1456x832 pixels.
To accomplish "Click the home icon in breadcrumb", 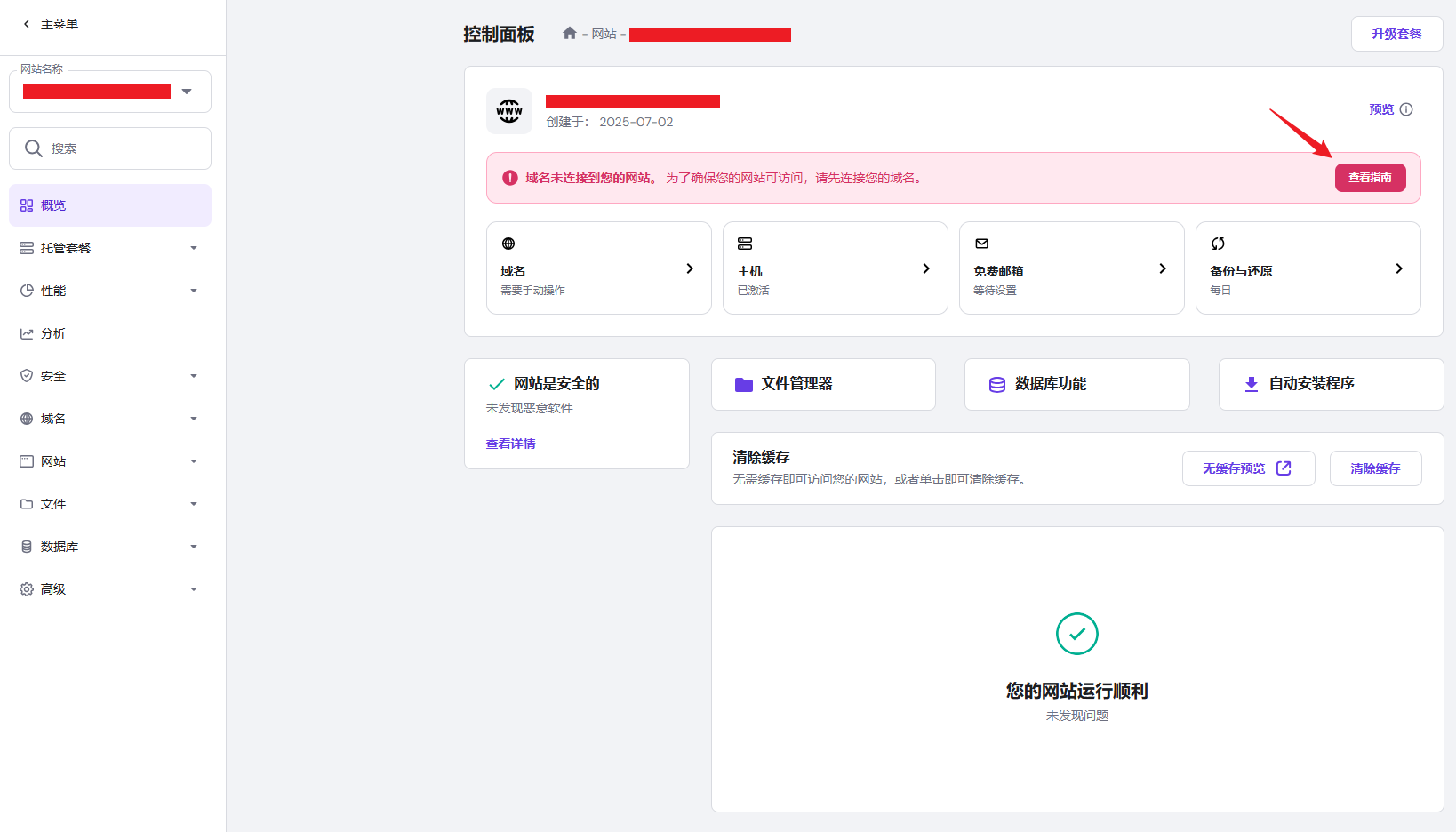I will pyautogui.click(x=569, y=34).
